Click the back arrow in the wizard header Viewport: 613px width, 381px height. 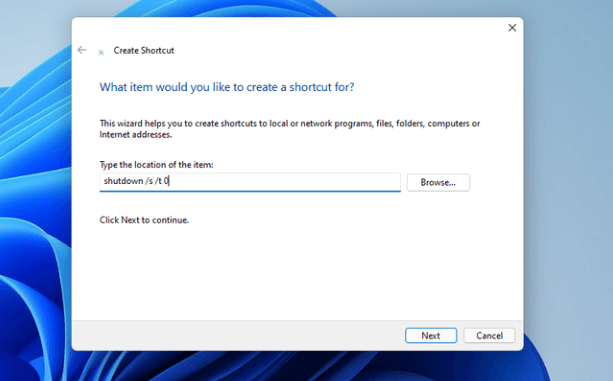[82, 50]
